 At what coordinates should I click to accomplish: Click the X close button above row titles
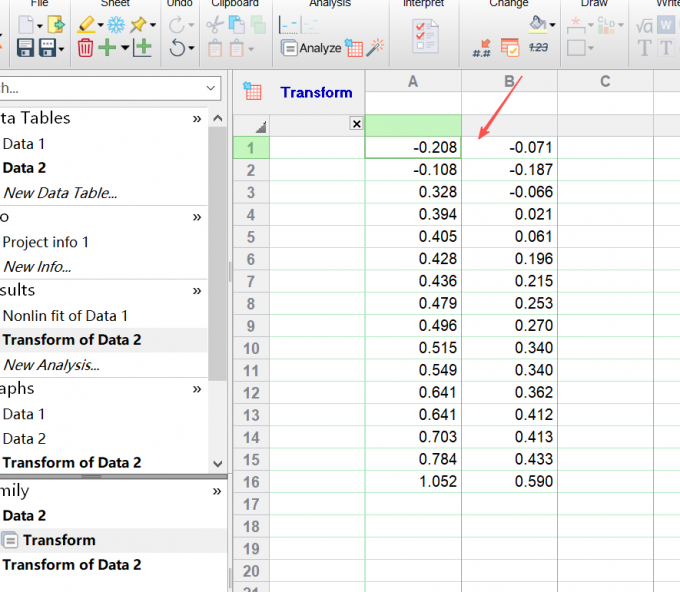[x=356, y=124]
